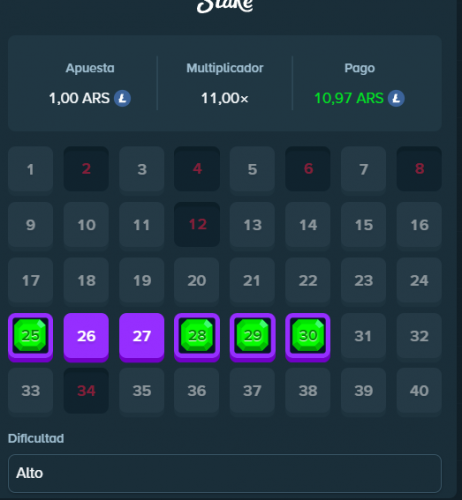Click the green gem on tile 30
462x500 pixels.
(308, 335)
